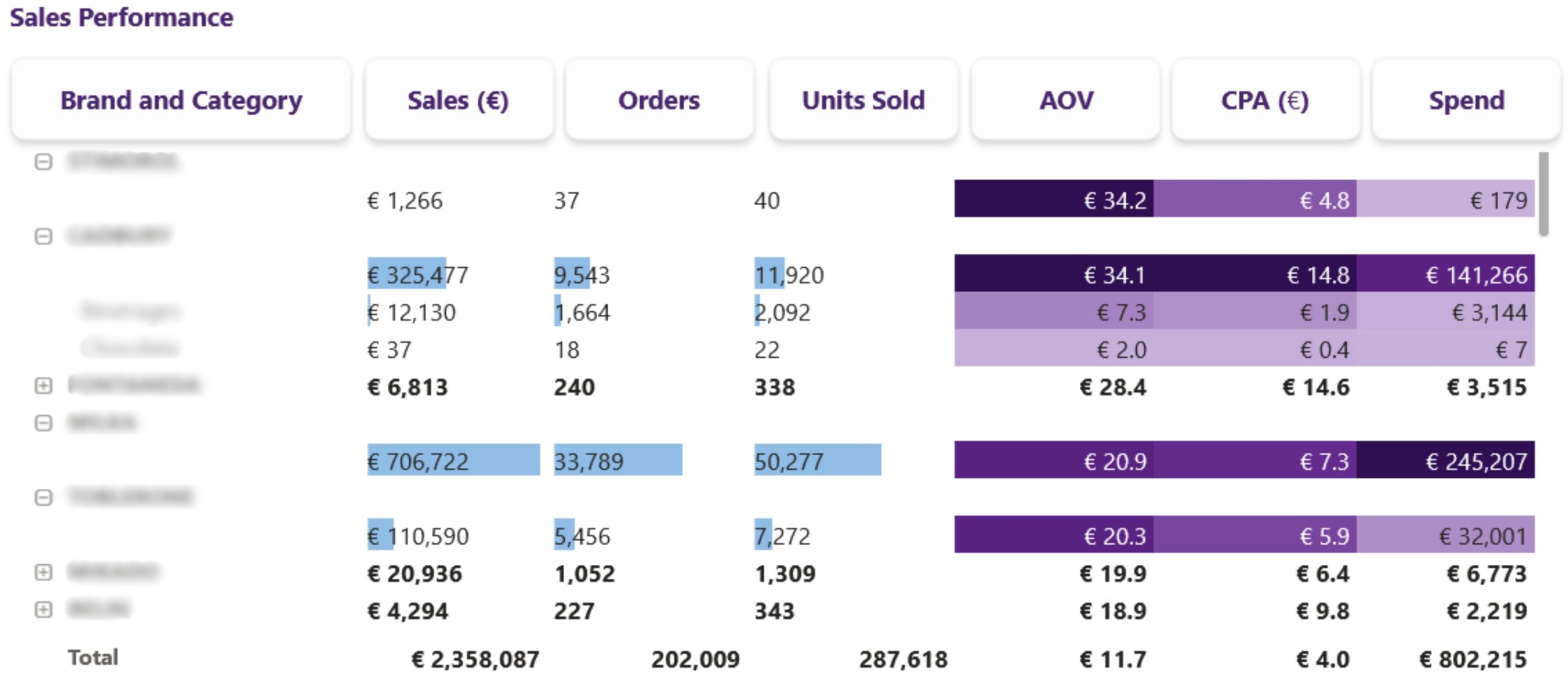Click the € 4,294 sales value
This screenshot has height=680, width=1568.
point(407,611)
